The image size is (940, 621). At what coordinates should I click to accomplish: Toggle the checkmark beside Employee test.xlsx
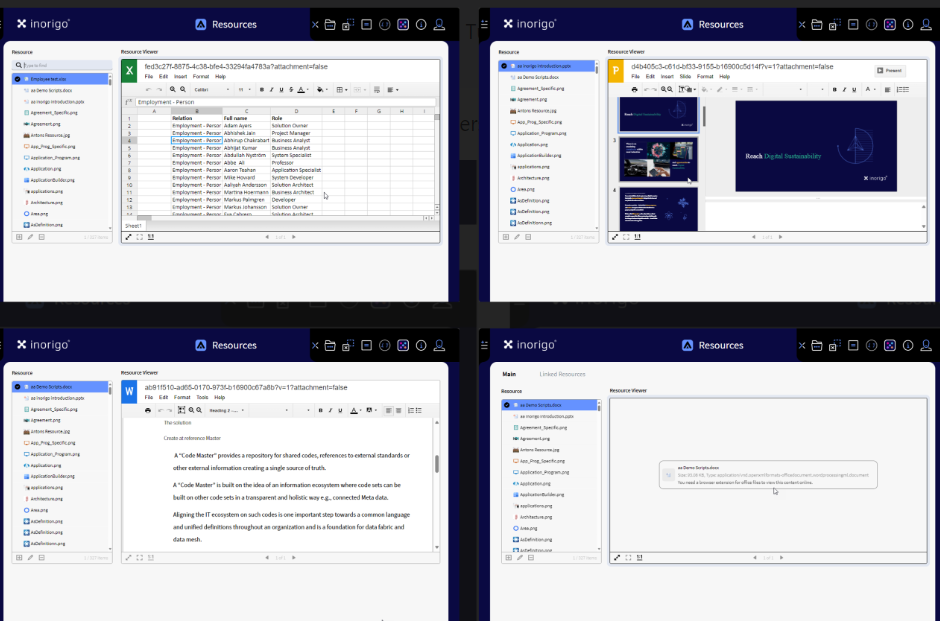18,78
